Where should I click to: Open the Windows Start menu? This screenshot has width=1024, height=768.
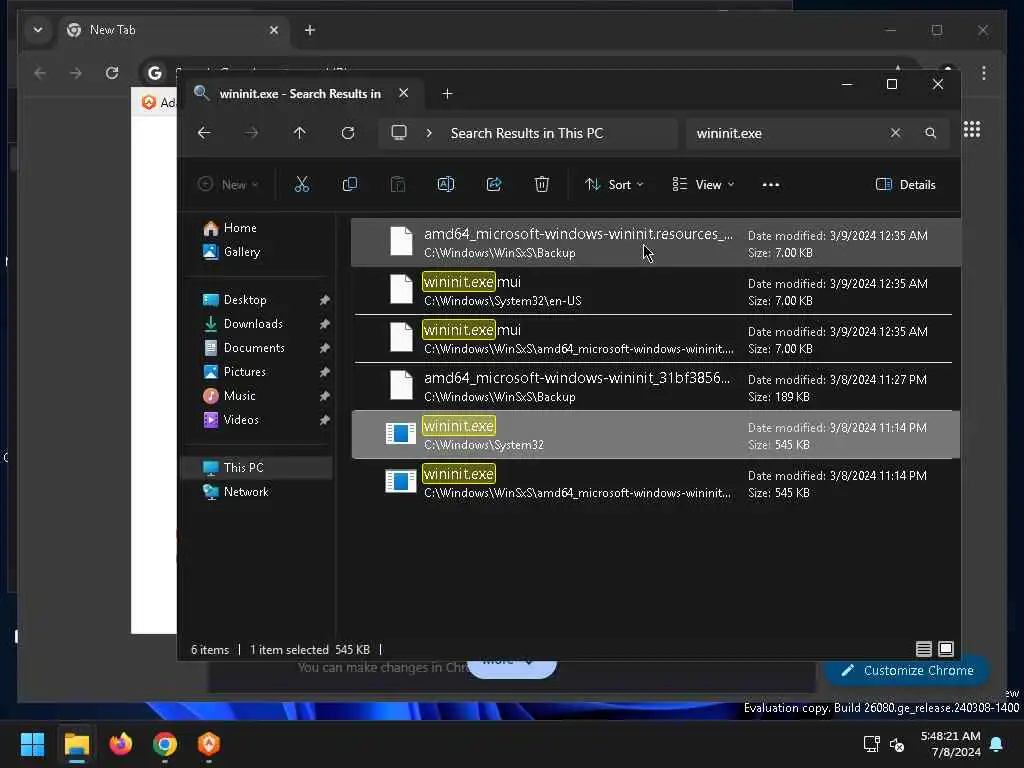[x=32, y=744]
